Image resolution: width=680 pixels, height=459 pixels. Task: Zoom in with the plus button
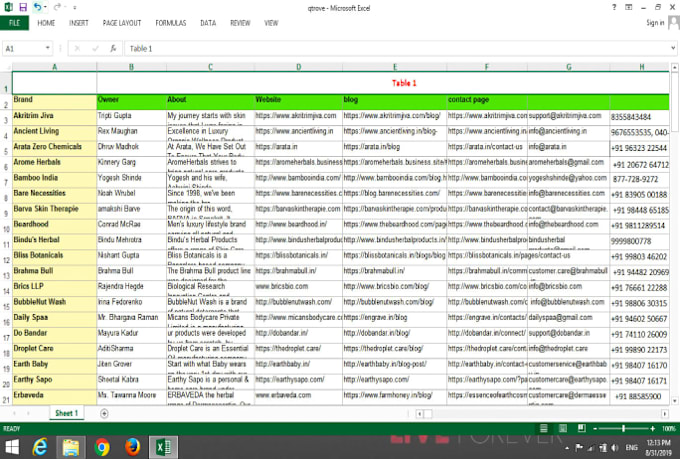652,429
